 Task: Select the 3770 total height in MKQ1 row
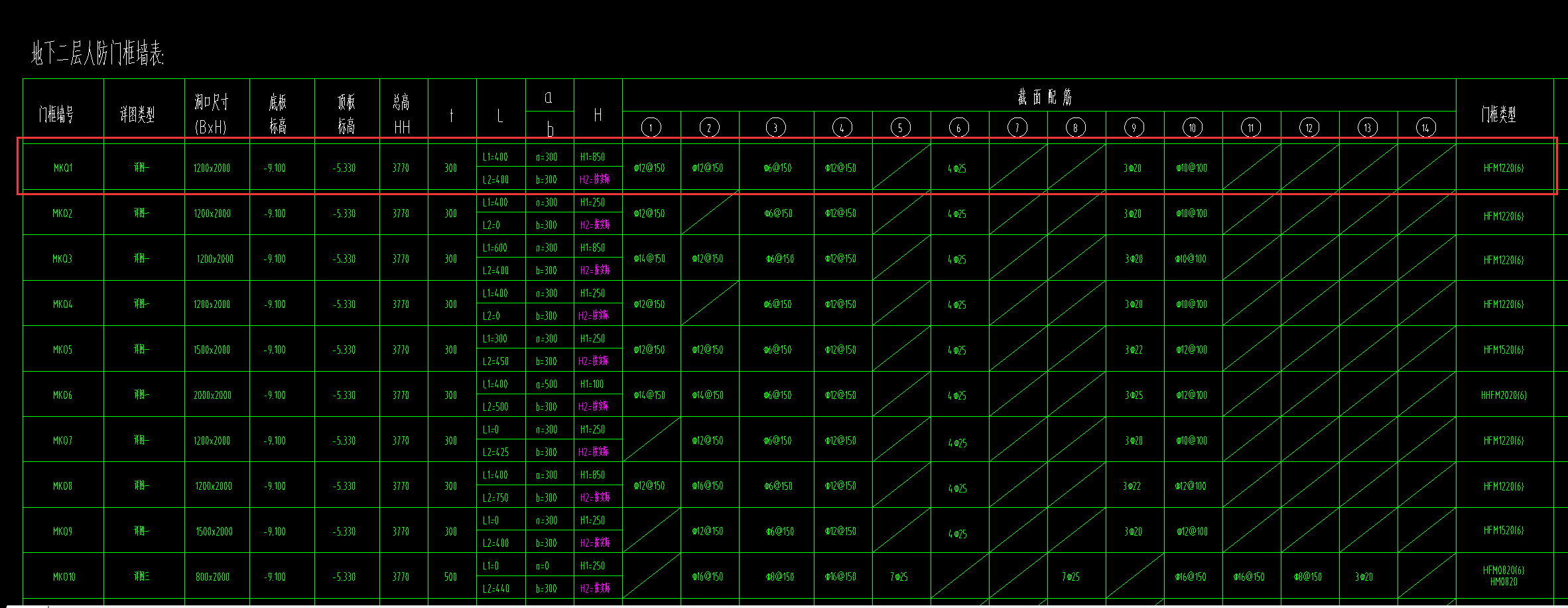(x=401, y=168)
